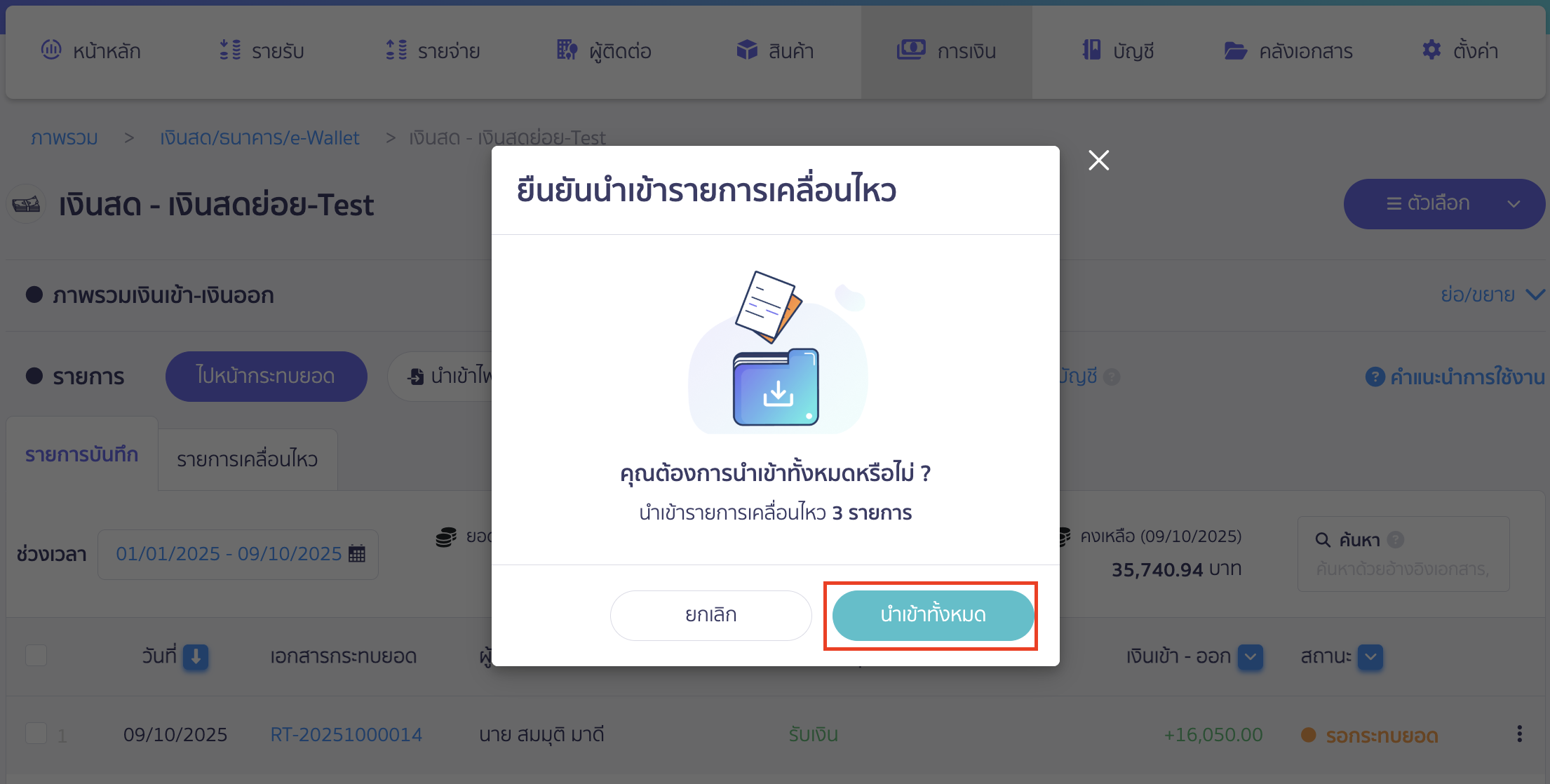Open the สถานะ filter dropdown
The image size is (1550, 784).
1370,657
